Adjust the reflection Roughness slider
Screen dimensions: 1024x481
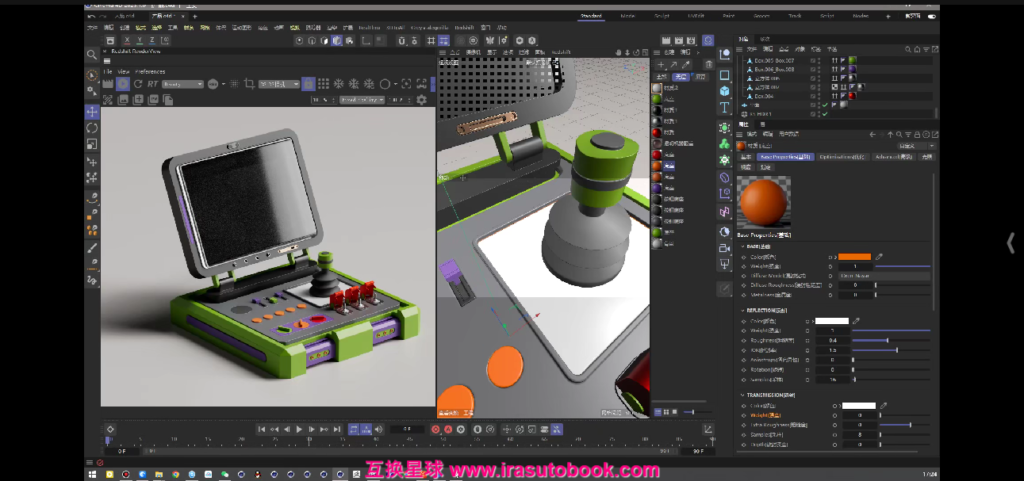(891, 341)
